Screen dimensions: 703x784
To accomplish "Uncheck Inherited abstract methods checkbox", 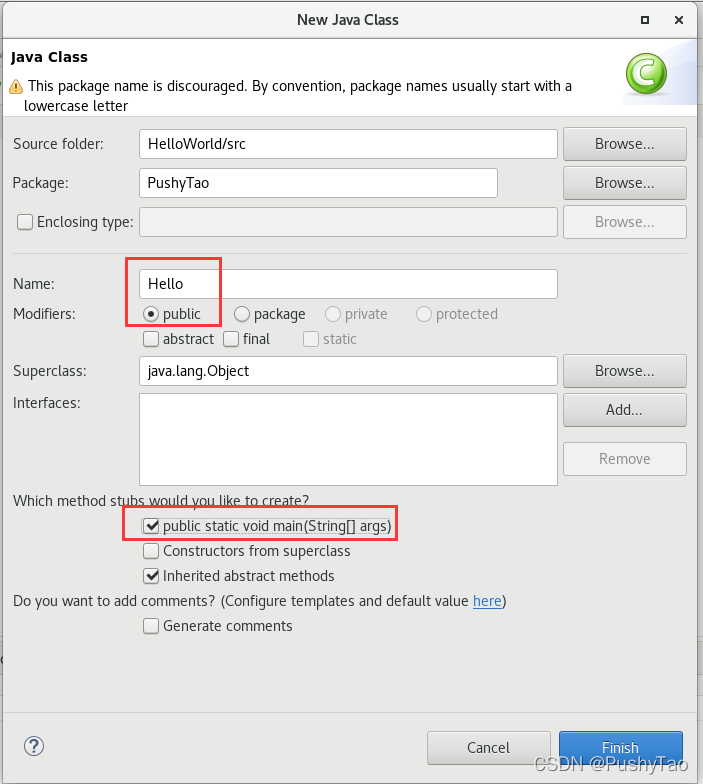I will pyautogui.click(x=150, y=576).
